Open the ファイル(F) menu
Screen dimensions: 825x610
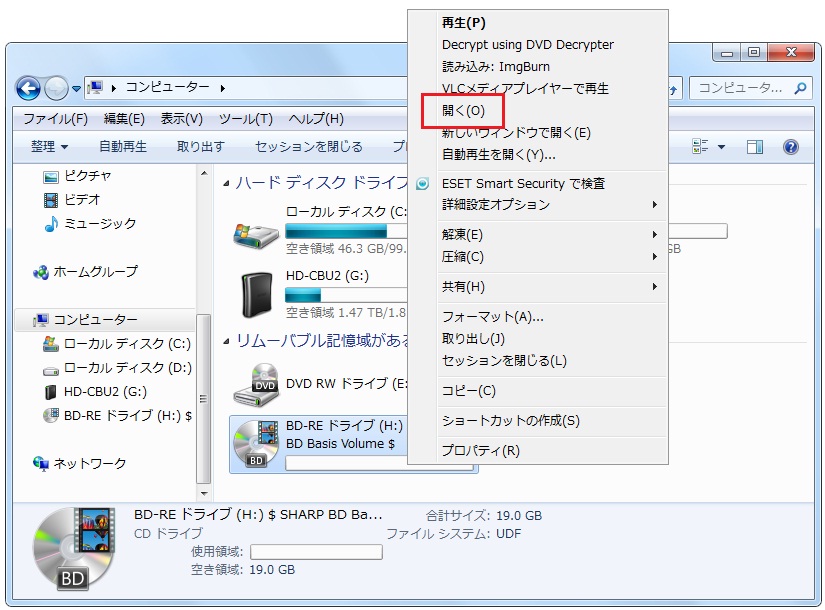tap(55, 119)
